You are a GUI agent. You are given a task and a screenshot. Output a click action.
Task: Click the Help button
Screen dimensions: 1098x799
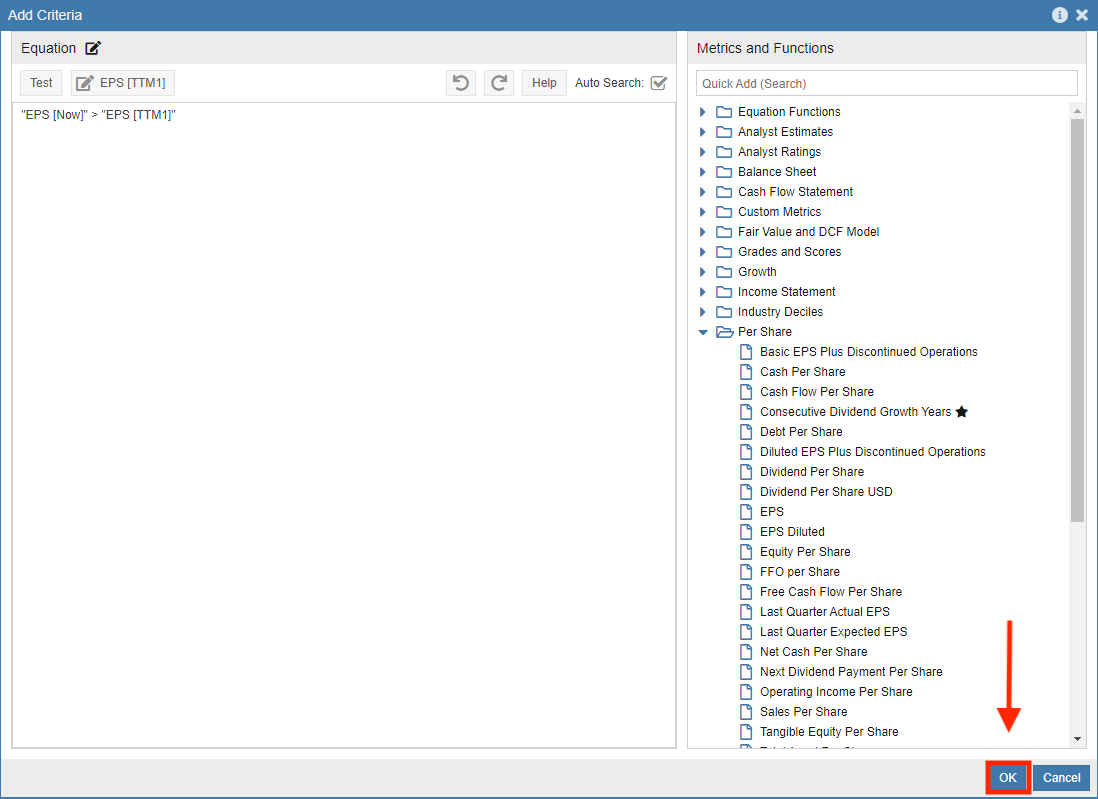[x=544, y=83]
